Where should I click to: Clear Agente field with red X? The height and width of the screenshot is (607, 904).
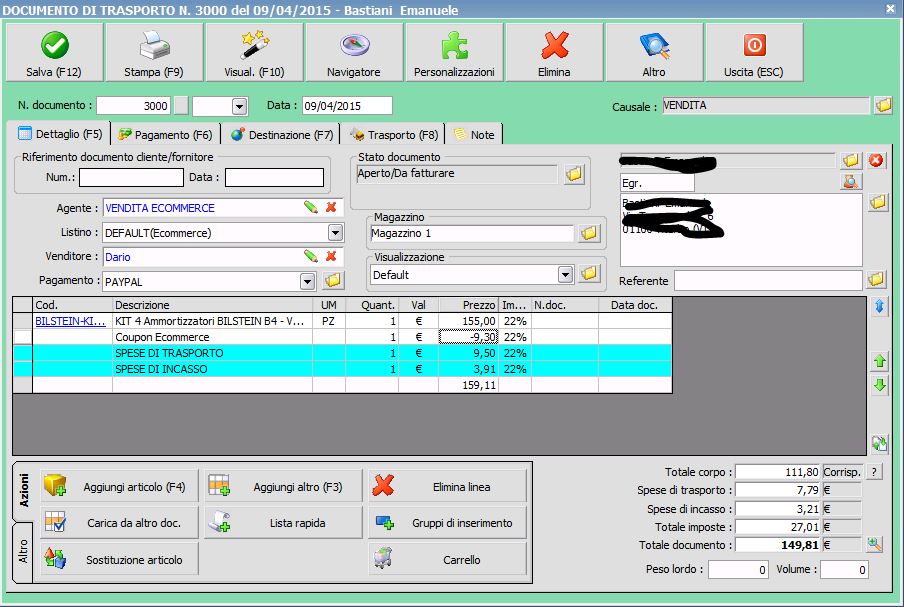click(331, 208)
